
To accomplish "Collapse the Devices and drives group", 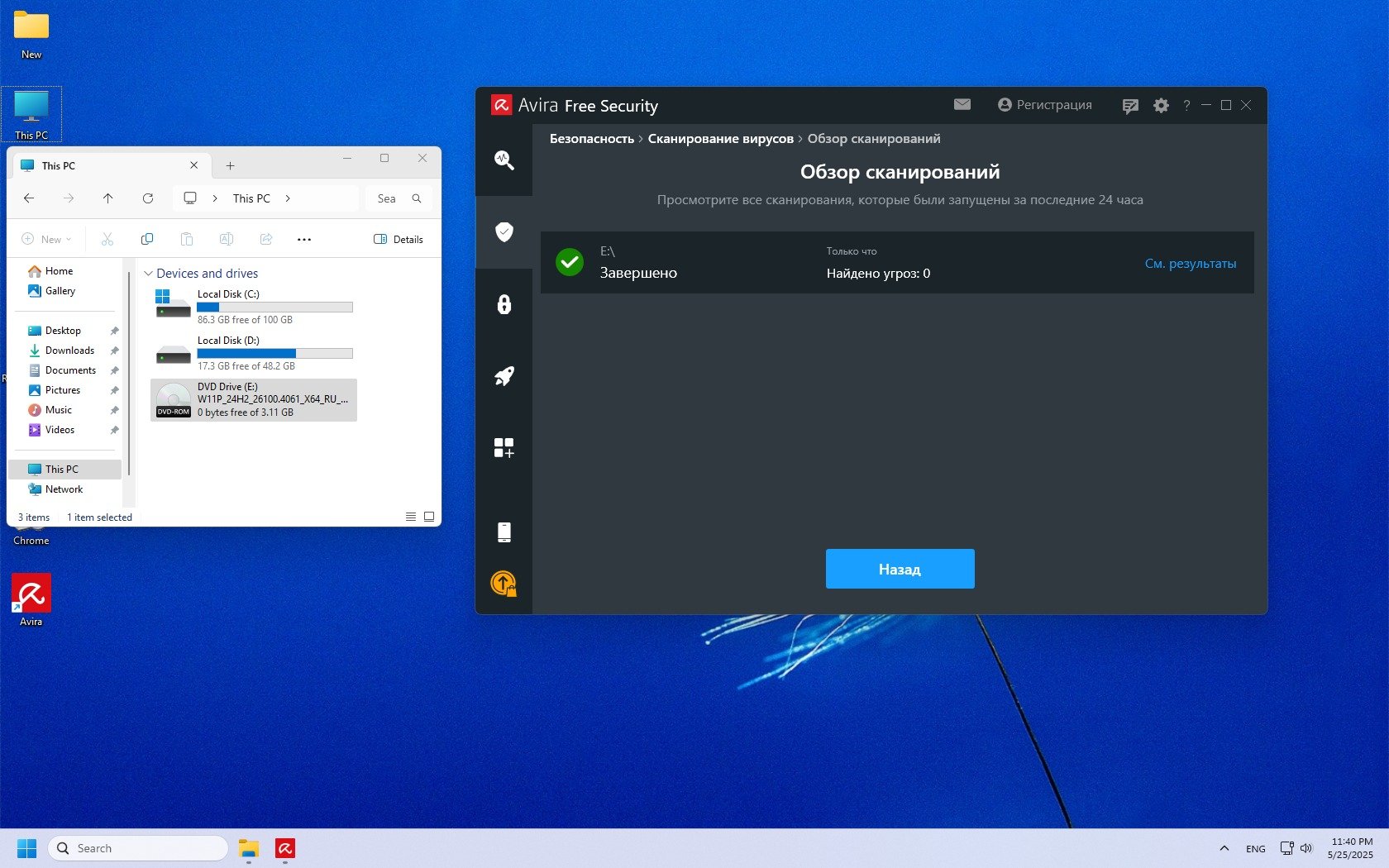I will (149, 274).
